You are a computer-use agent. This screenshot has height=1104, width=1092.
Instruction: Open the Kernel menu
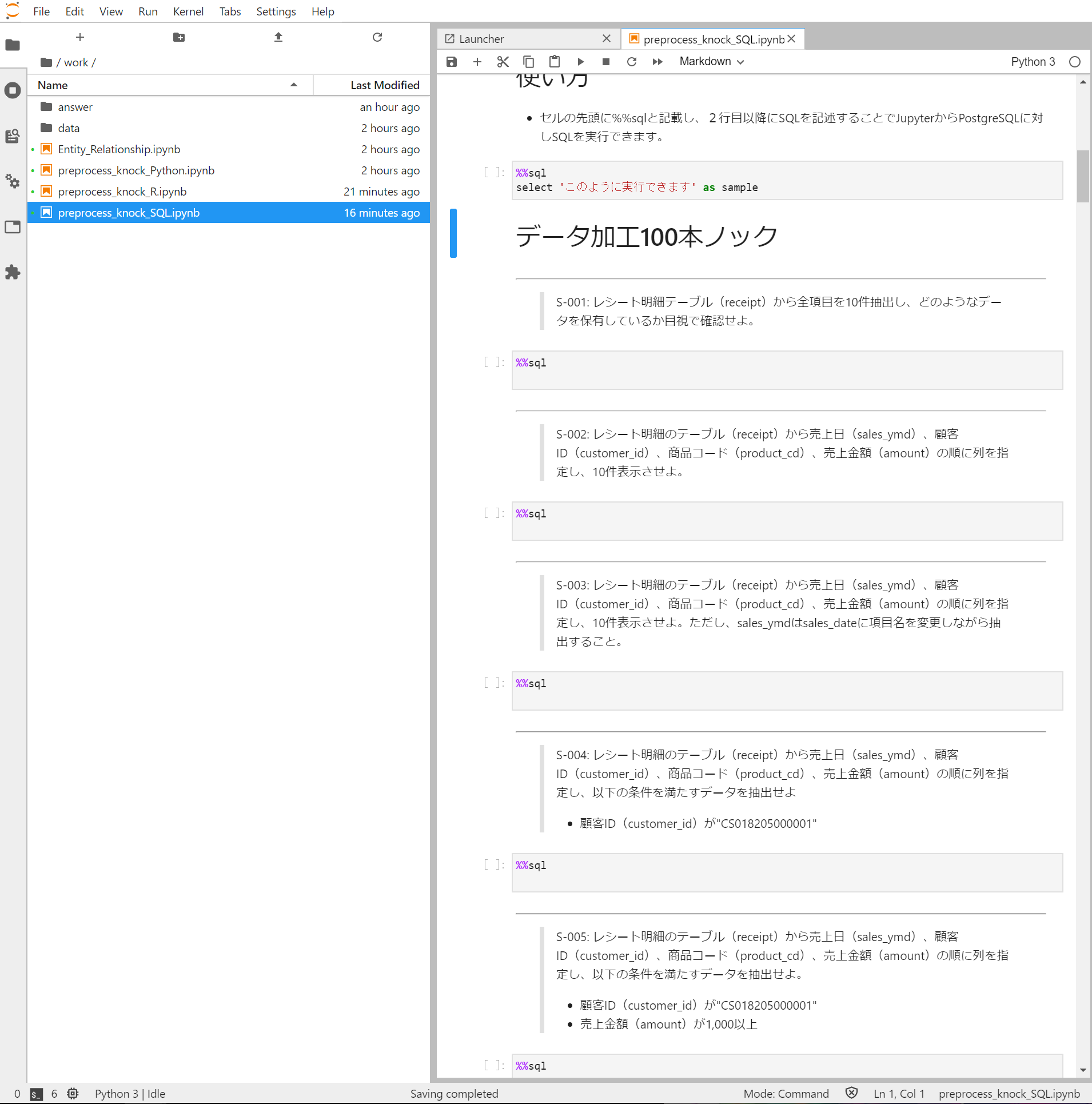[x=188, y=11]
